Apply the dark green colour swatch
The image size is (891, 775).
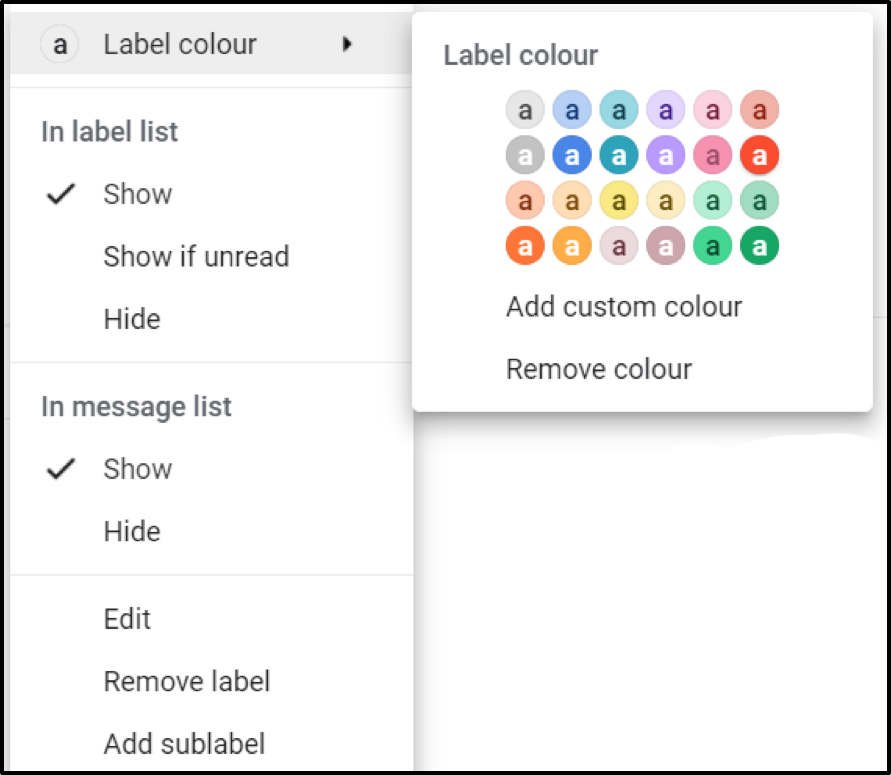759,246
